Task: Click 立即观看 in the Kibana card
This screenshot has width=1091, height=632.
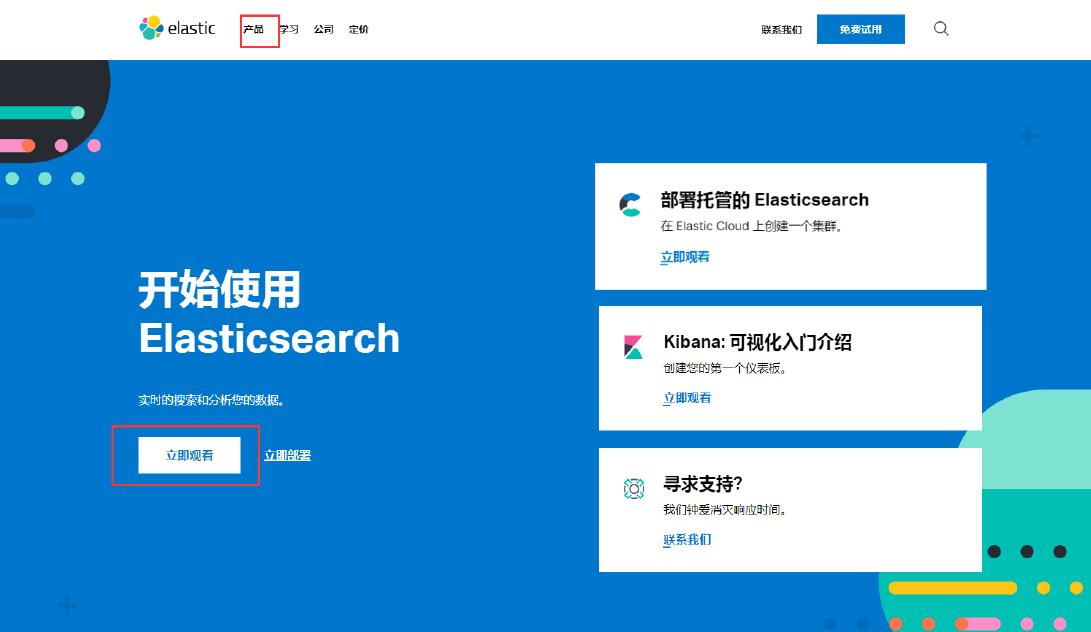Action: 687,398
